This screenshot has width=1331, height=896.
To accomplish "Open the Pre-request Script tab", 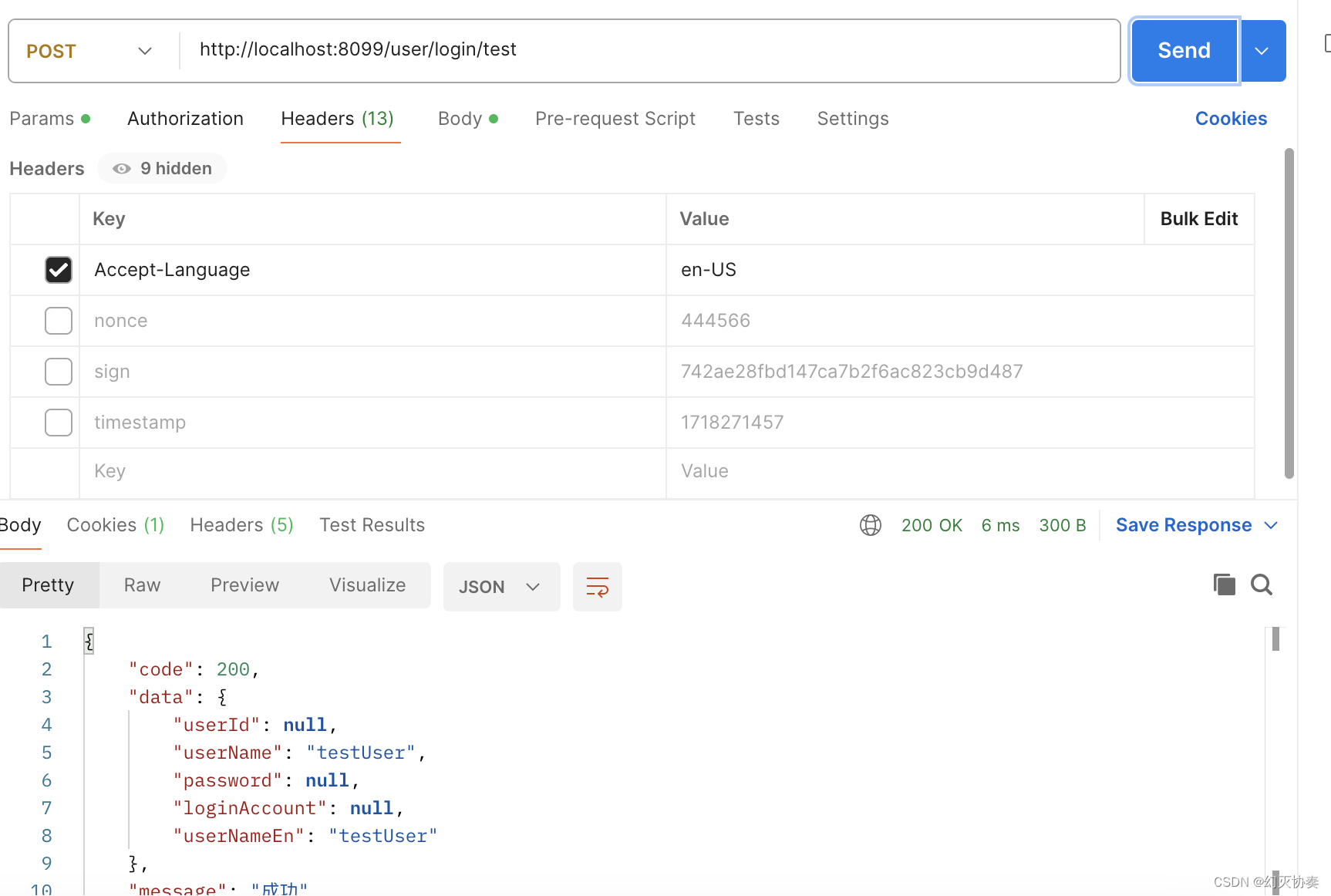I will coord(615,119).
